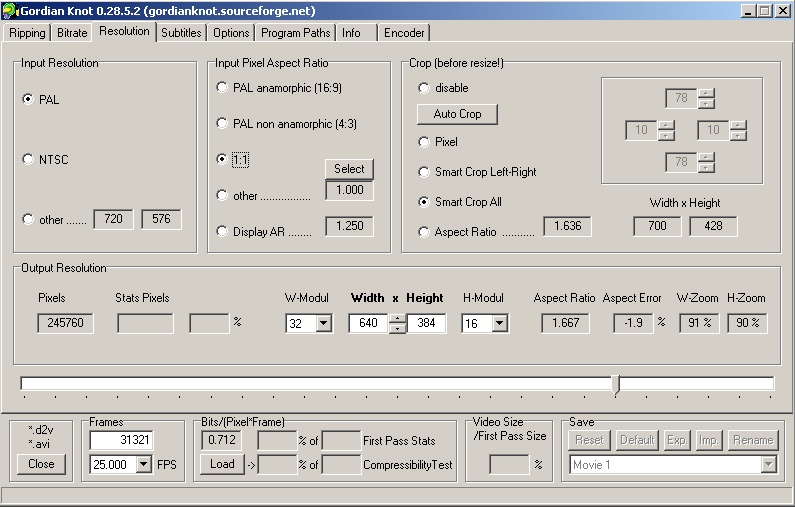Switch to the Options tab
Viewport: 795px width, 507px height.
click(x=231, y=33)
